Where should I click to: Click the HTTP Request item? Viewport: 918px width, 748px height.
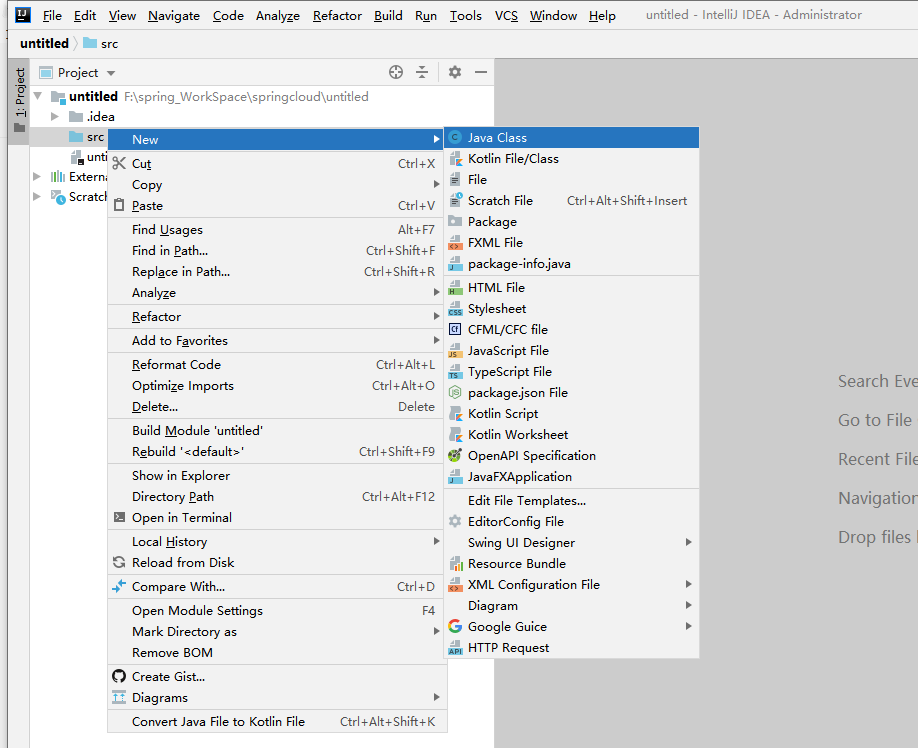click(508, 648)
